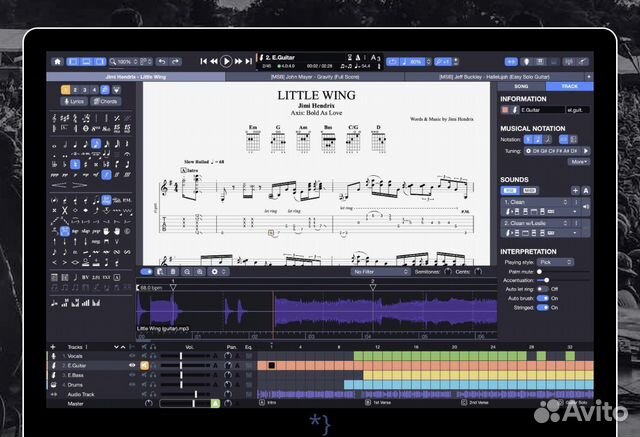This screenshot has height=437, width=640.
Task: Select voice 1 in the edition palette
Action: coord(65,90)
